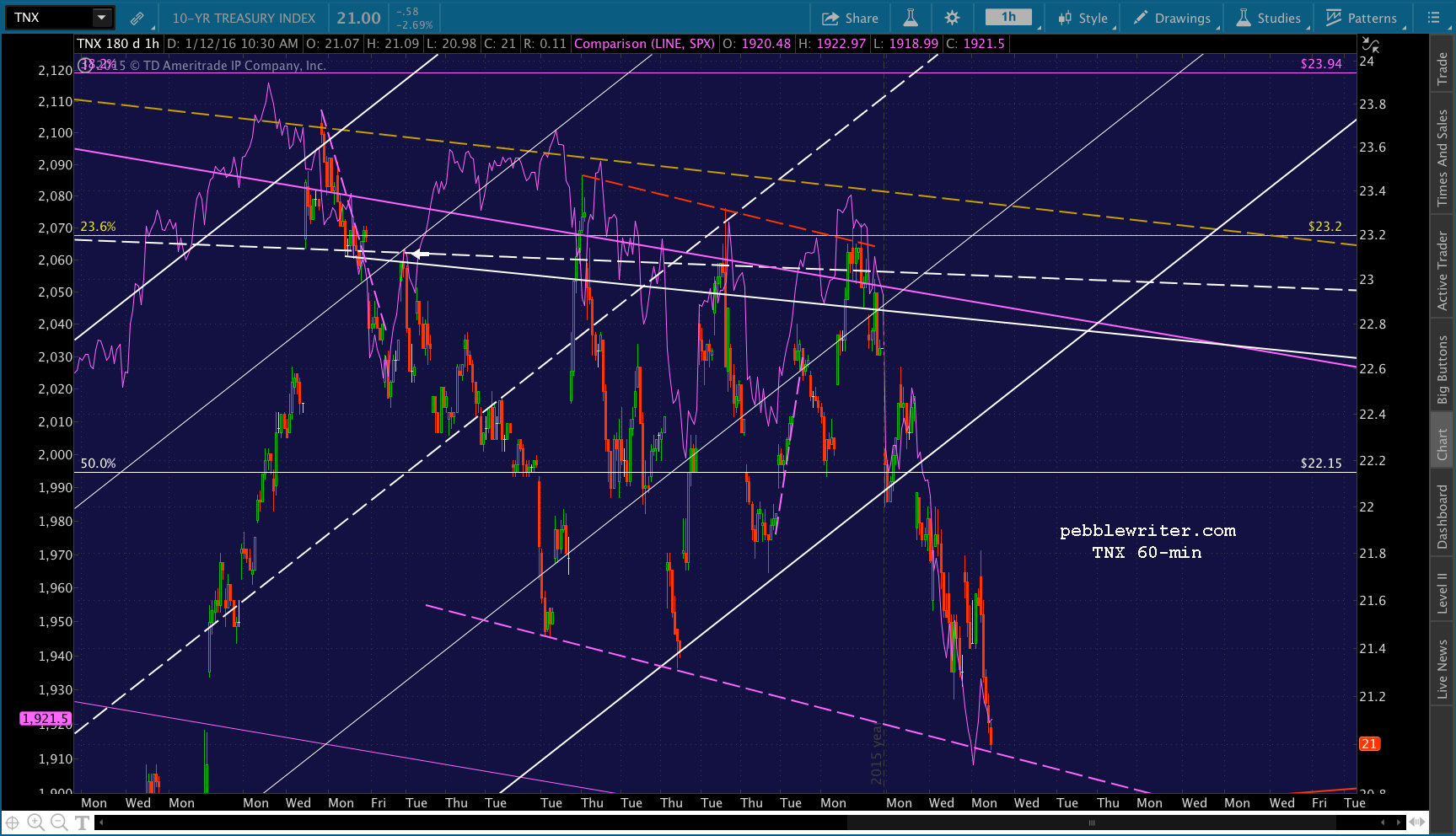Image resolution: width=1456 pixels, height=836 pixels.
Task: Open the 1h timeframe selector
Action: click(x=1008, y=18)
